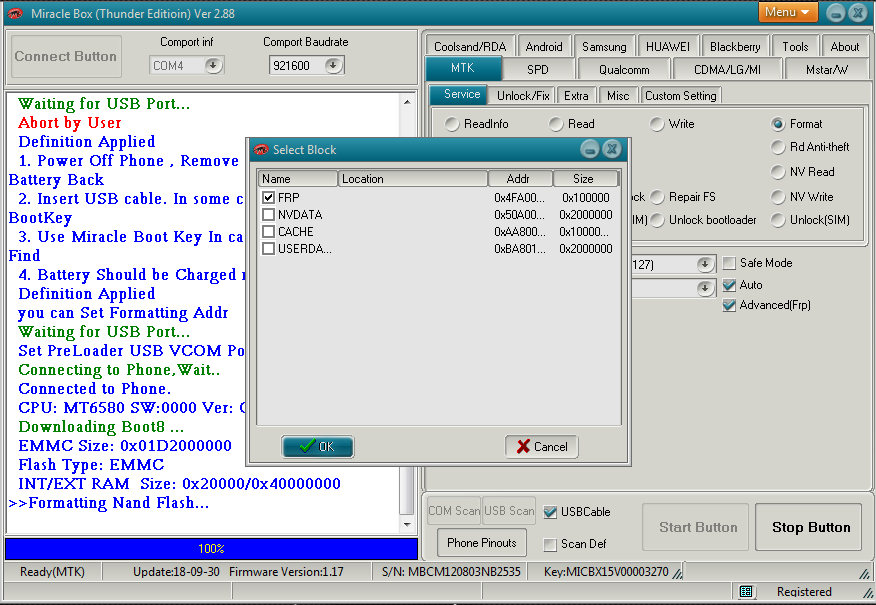Viewport: 876px width, 605px height.
Task: Open the Tools tab
Action: 795,46
